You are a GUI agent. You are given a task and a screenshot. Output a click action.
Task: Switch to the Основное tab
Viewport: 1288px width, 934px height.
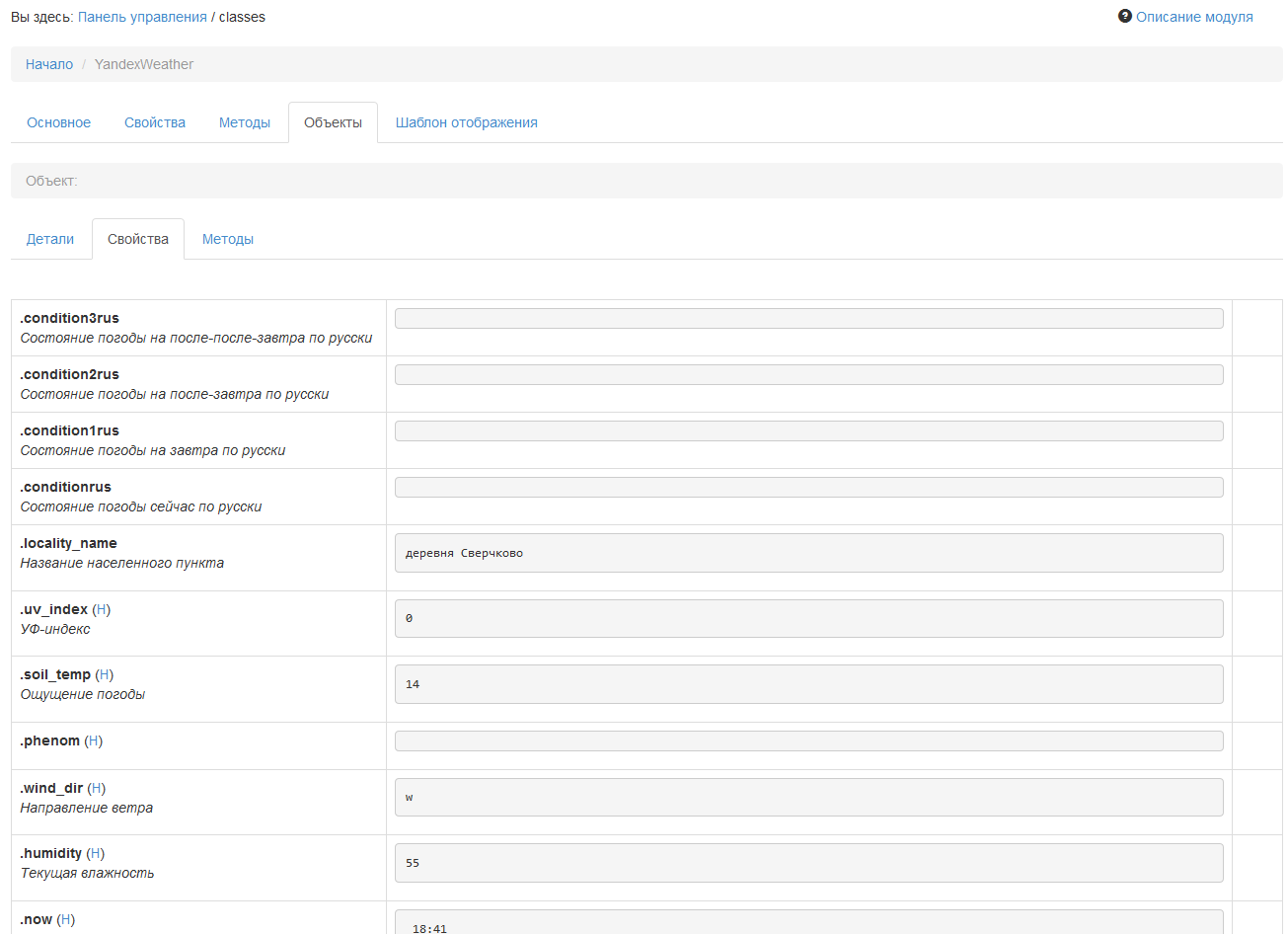coord(58,122)
